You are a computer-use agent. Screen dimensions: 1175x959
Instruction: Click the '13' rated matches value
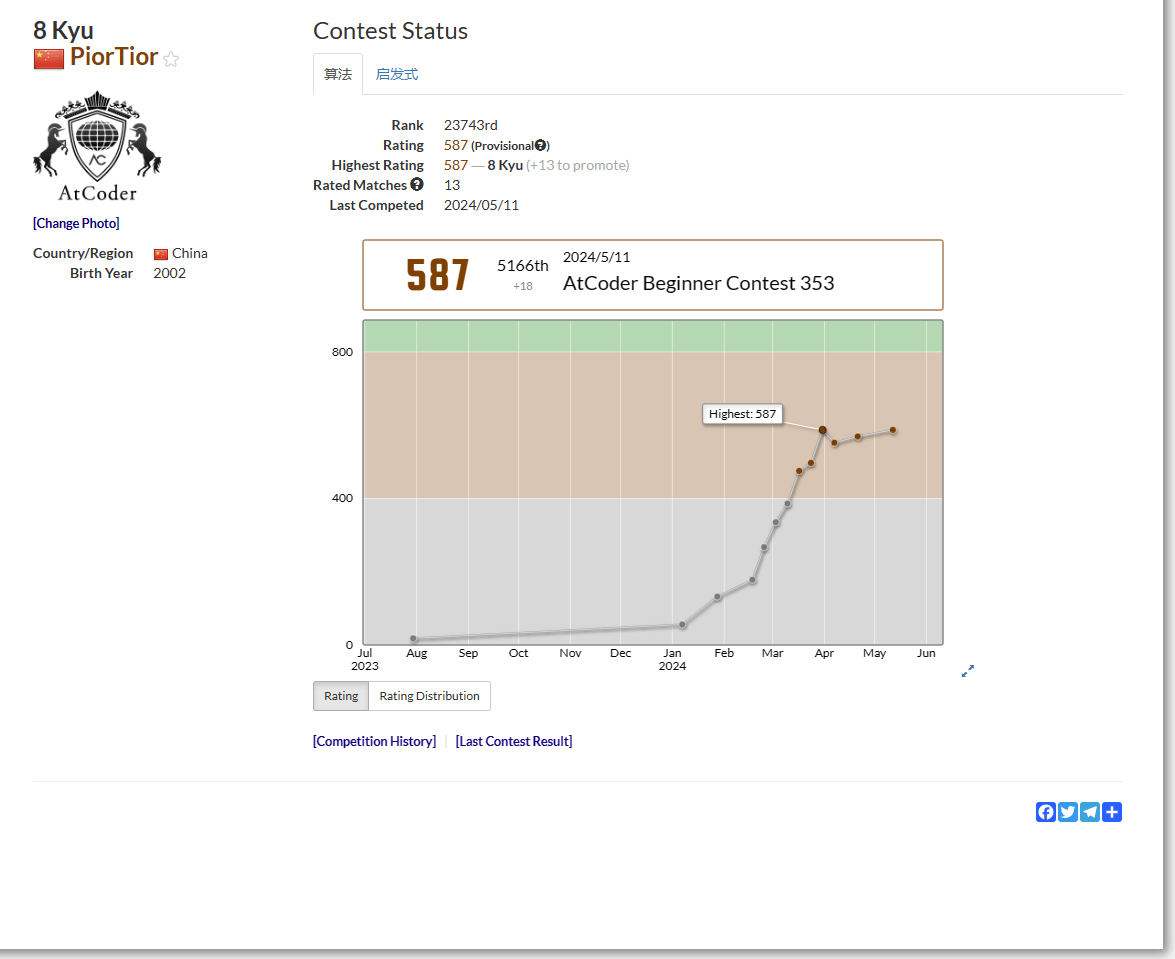452,185
